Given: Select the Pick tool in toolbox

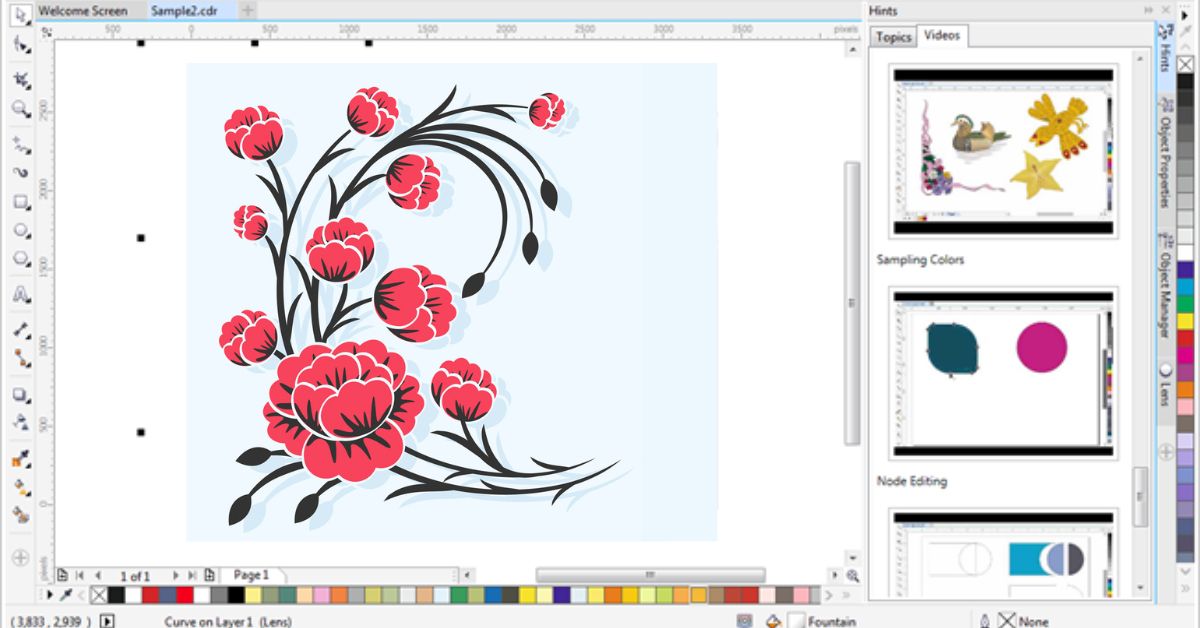Looking at the screenshot, I should coord(21,16).
